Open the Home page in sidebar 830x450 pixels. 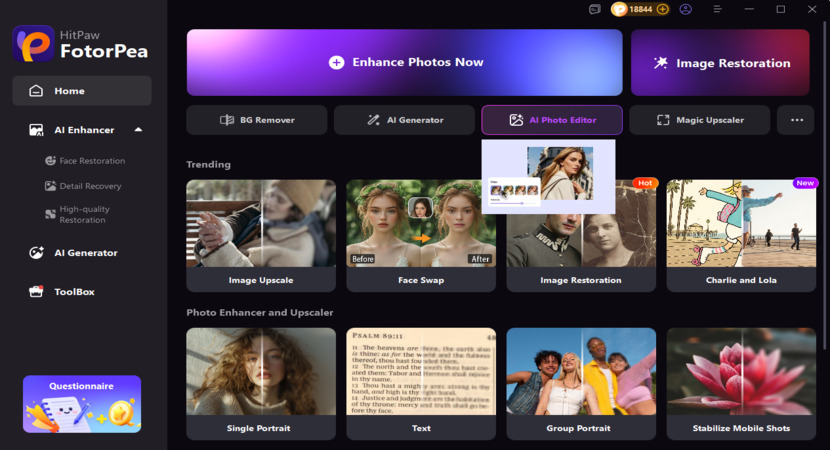[82, 91]
